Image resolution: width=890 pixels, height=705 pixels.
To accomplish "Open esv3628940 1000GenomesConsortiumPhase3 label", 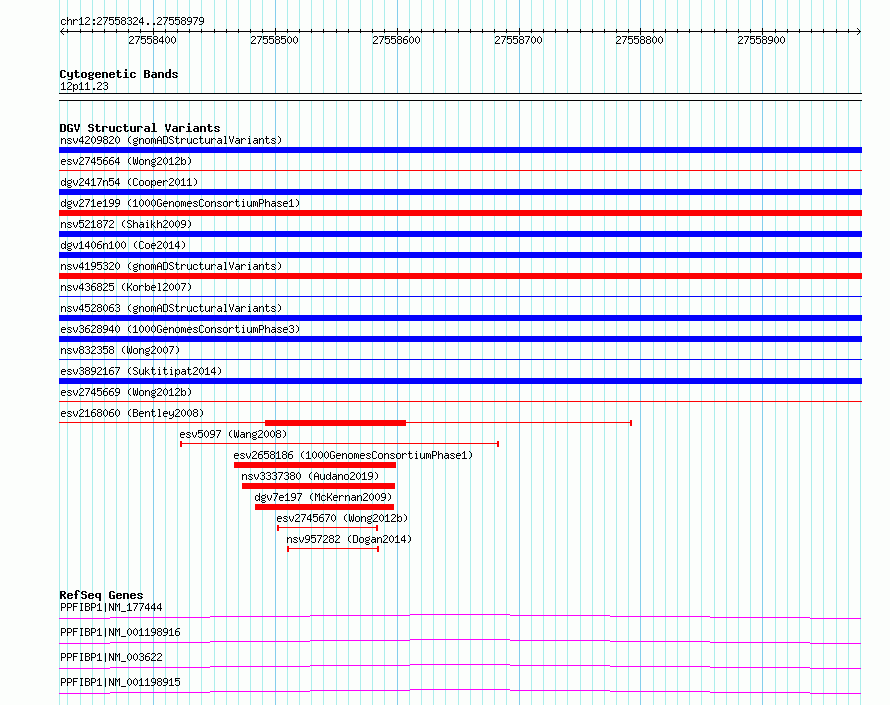I will click(180, 329).
